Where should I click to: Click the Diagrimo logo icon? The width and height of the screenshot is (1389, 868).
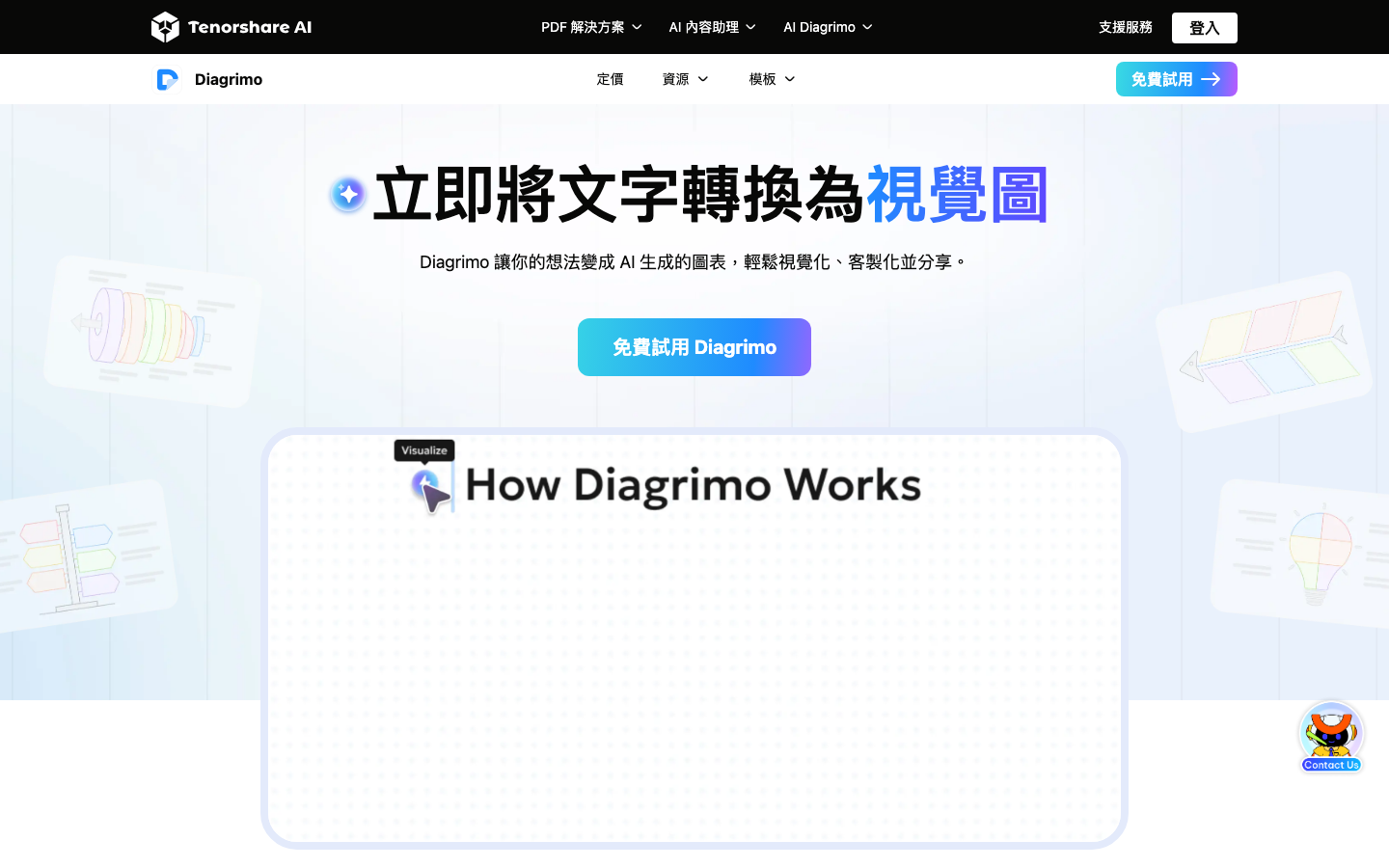[168, 79]
